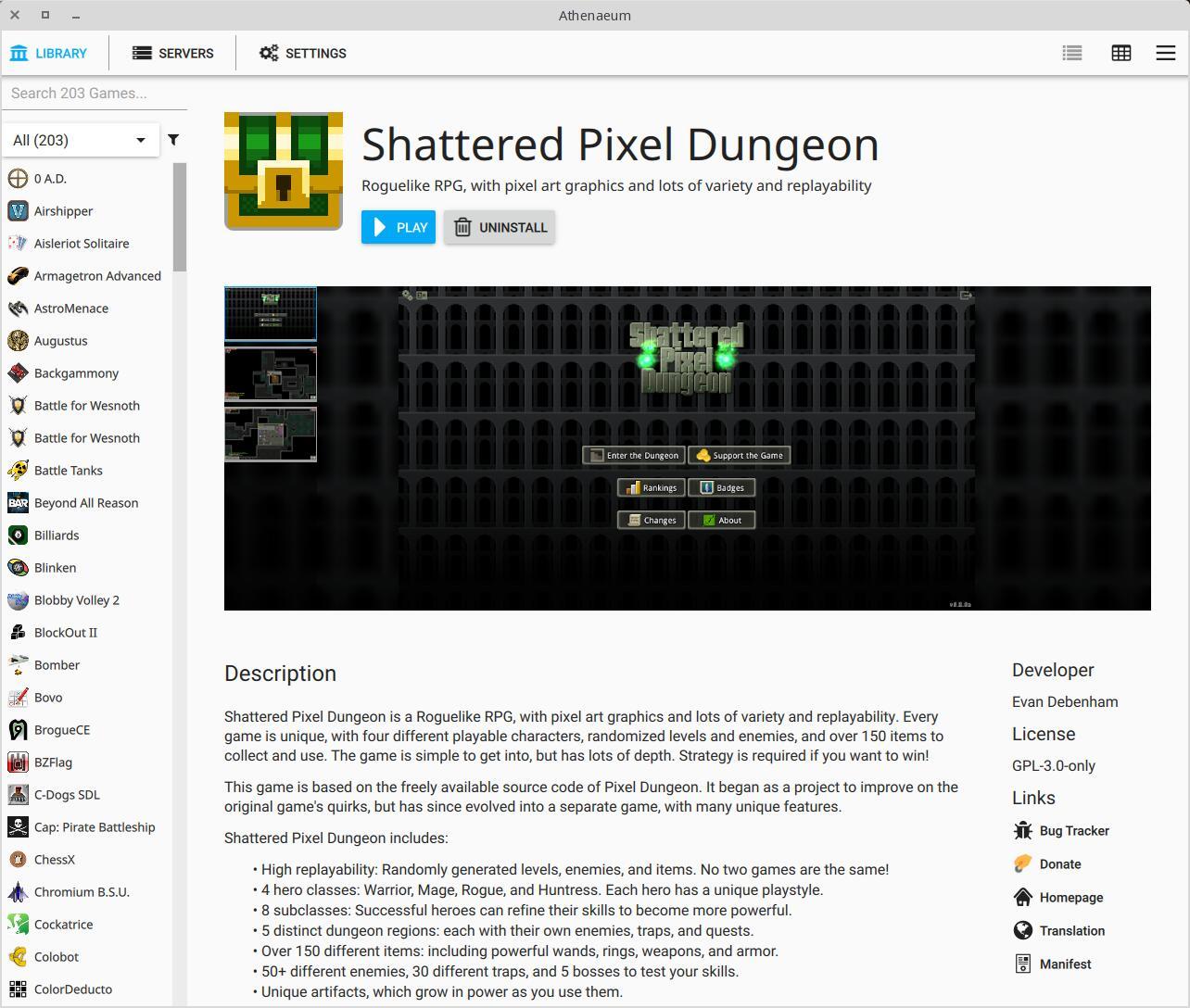Screen dimensions: 1190x1008
Task: Select Armagetron Advanced icon
Action: point(18,275)
